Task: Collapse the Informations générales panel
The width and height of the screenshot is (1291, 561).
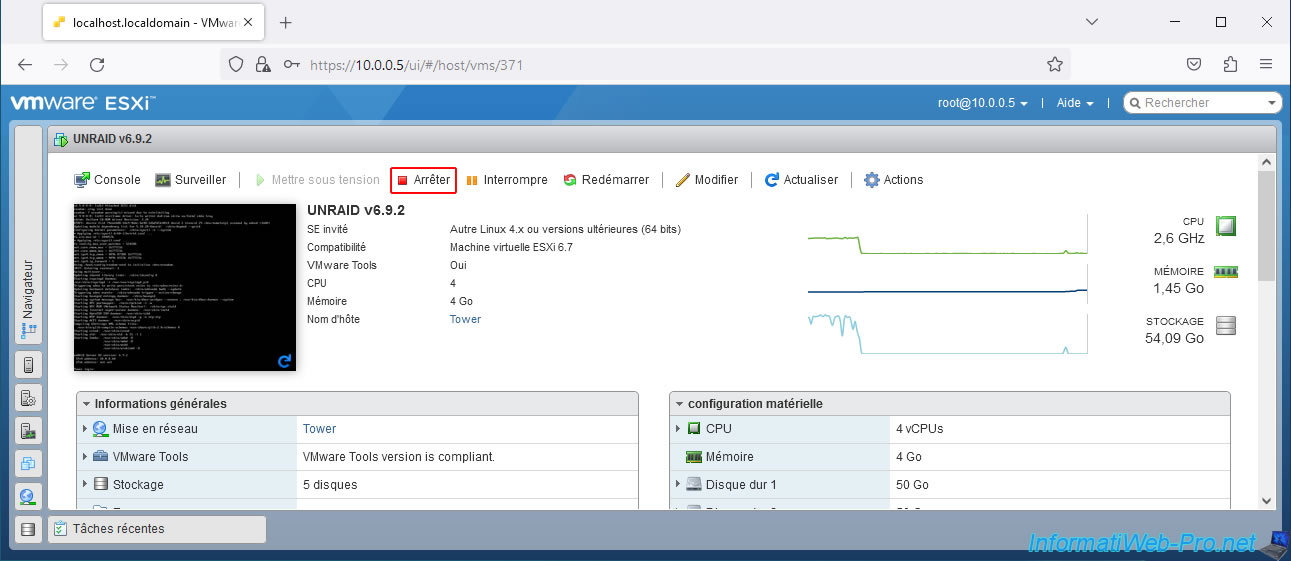Action: tap(87, 404)
